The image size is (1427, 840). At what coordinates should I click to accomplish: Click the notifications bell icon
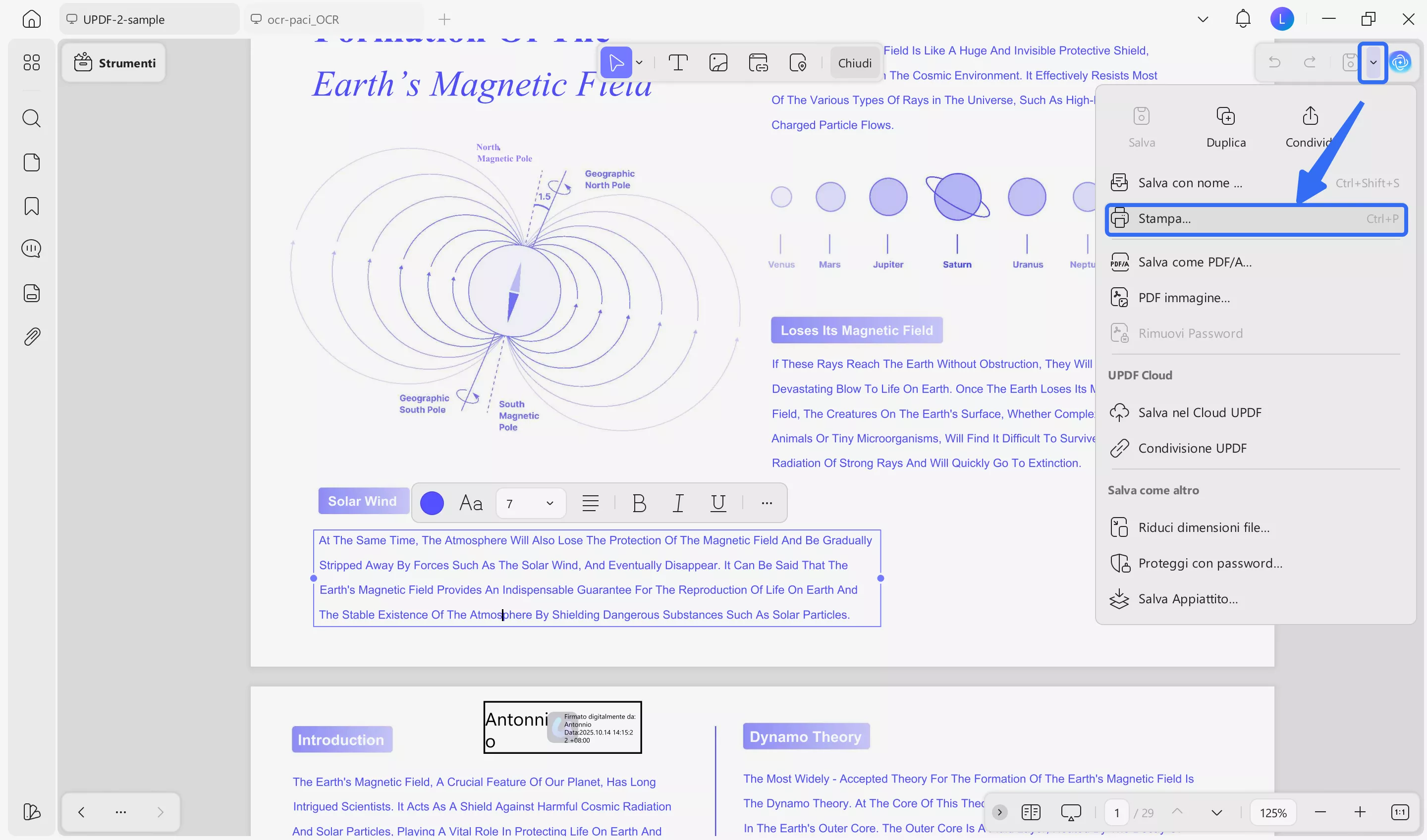[x=1242, y=19]
